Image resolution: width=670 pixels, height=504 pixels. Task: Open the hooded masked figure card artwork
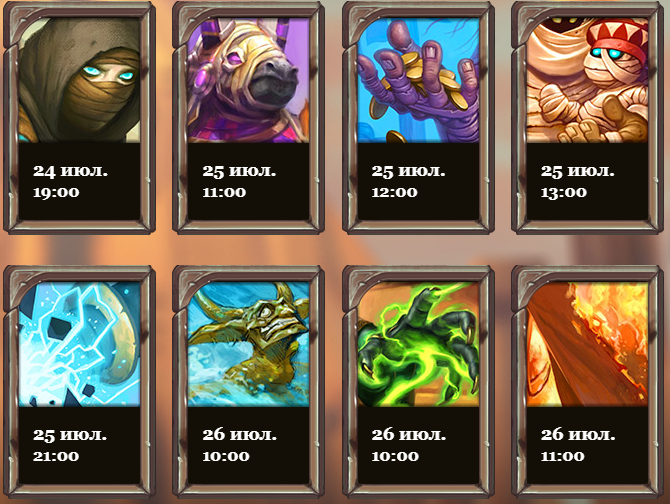coord(79,80)
